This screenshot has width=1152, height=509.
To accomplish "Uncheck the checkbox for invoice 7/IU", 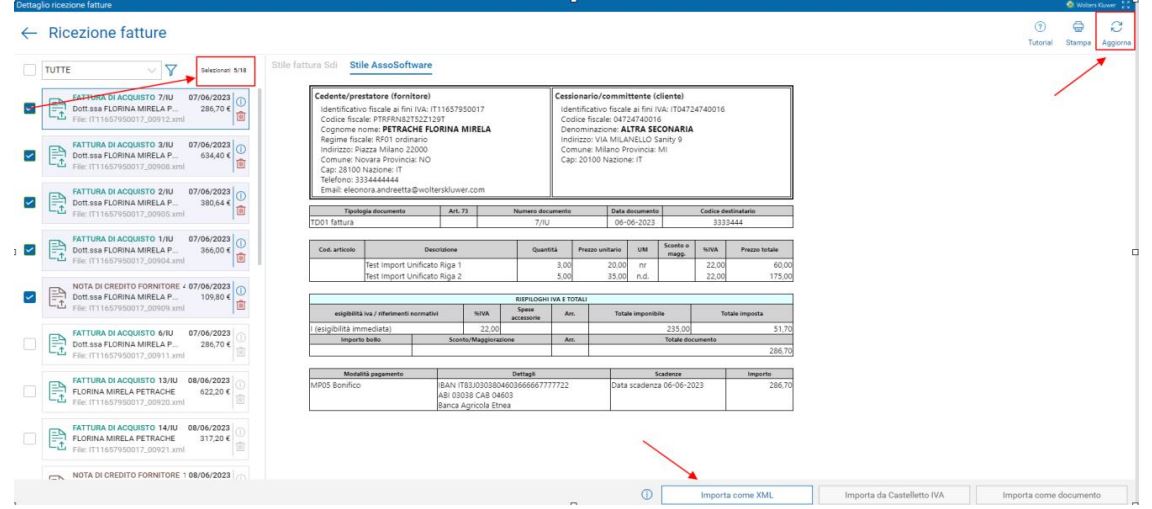I will coord(29,109).
